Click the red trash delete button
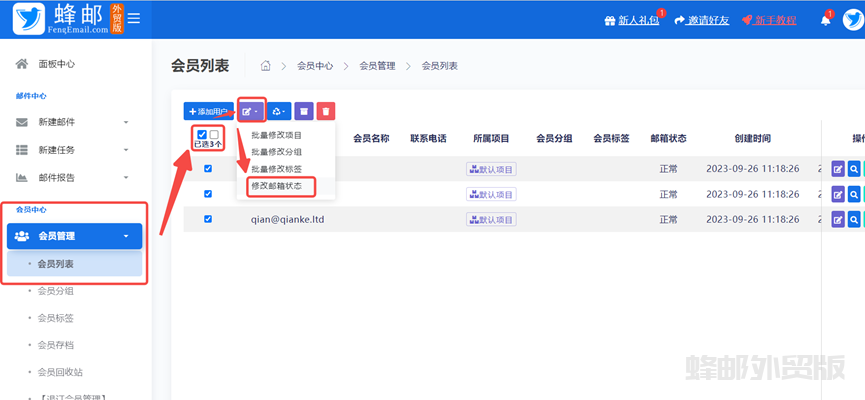The height and width of the screenshot is (400, 865). 326,111
